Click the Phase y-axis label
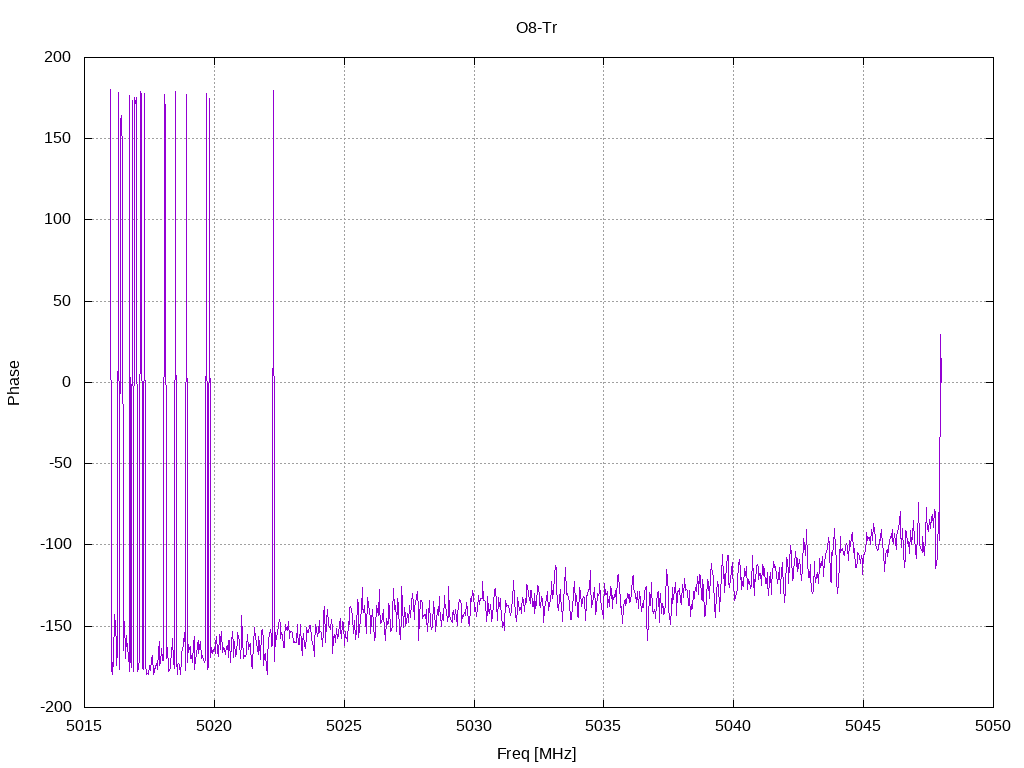The image size is (1024, 768). point(14,383)
